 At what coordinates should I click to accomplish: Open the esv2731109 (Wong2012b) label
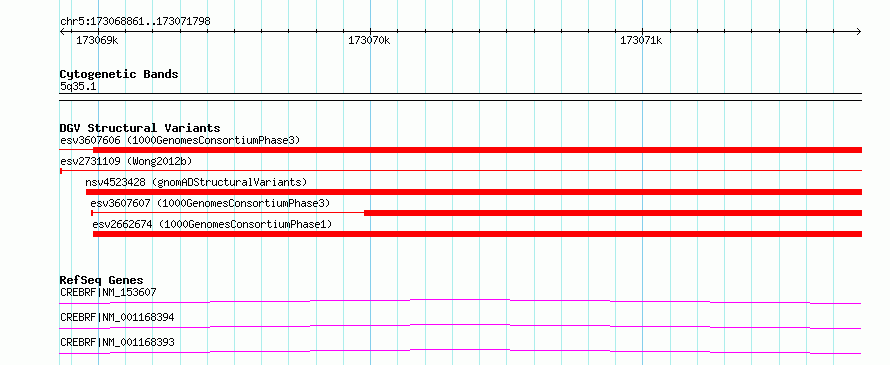(126, 161)
